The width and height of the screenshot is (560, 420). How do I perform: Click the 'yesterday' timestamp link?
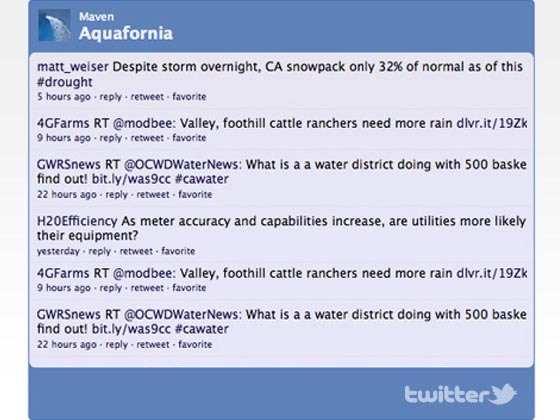point(58,251)
